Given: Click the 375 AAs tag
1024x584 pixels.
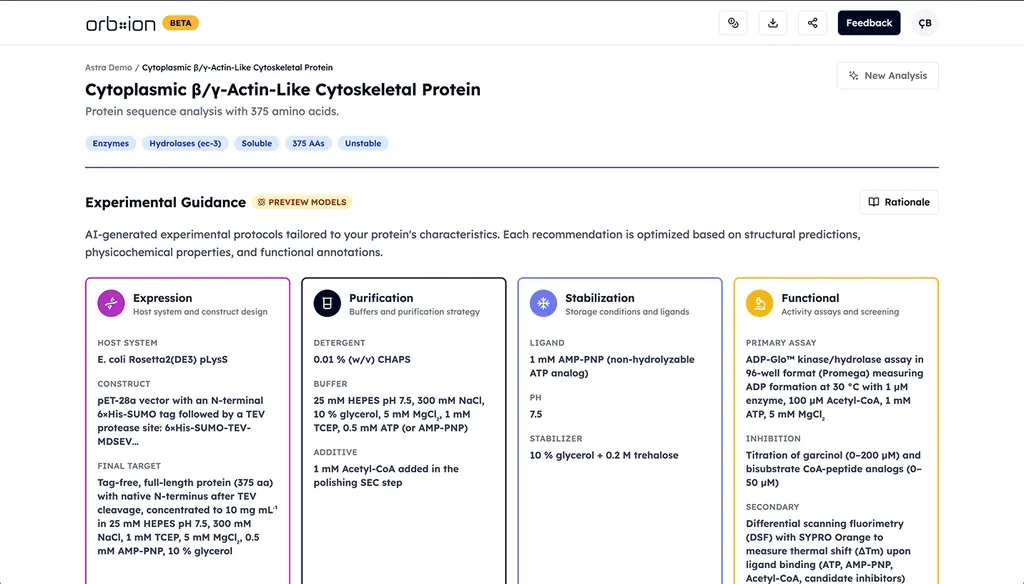Looking at the screenshot, I should click(308, 143).
